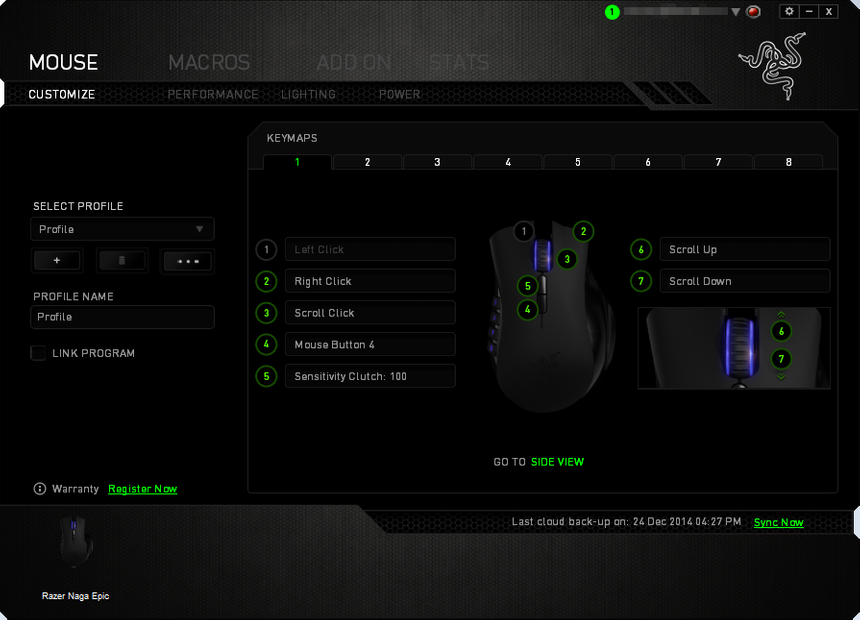
Task: Open the Right Click button assignment
Action: point(369,281)
